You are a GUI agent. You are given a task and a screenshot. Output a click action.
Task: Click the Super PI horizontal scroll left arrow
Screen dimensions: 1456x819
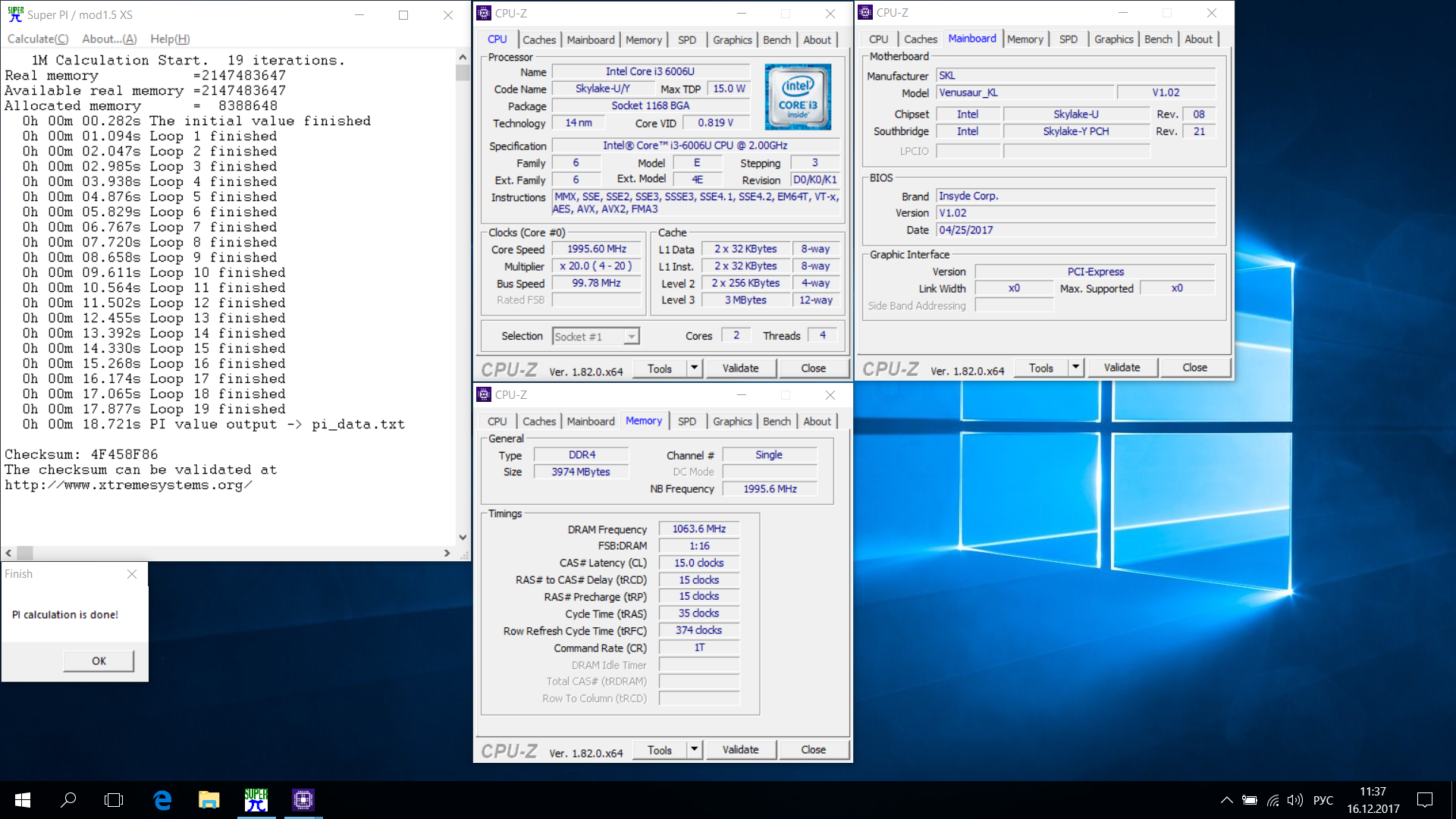click(8, 553)
